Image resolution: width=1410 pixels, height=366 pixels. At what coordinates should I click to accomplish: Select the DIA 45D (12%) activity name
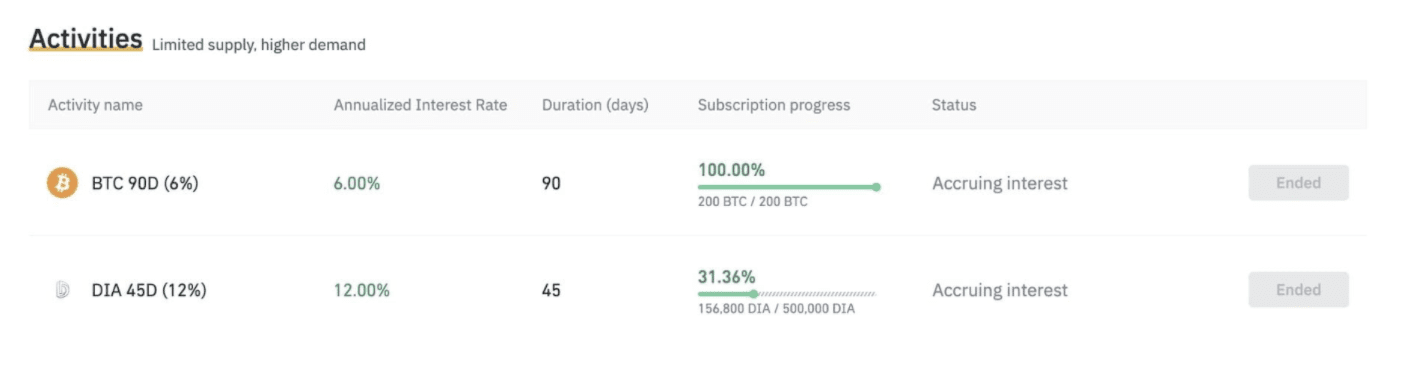(x=149, y=290)
